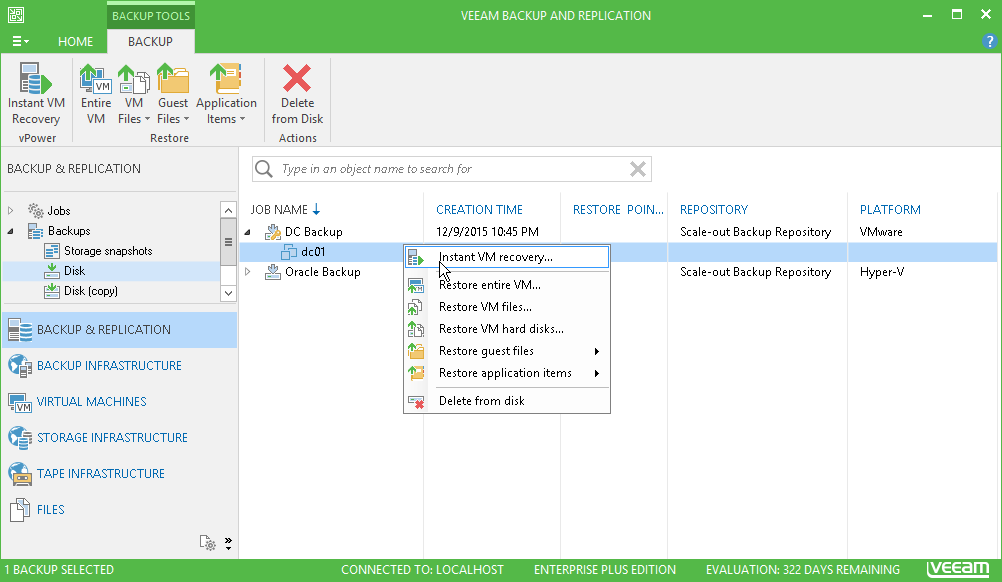Expand the Oracle Backup job
This screenshot has height=582, width=1002.
point(248,272)
